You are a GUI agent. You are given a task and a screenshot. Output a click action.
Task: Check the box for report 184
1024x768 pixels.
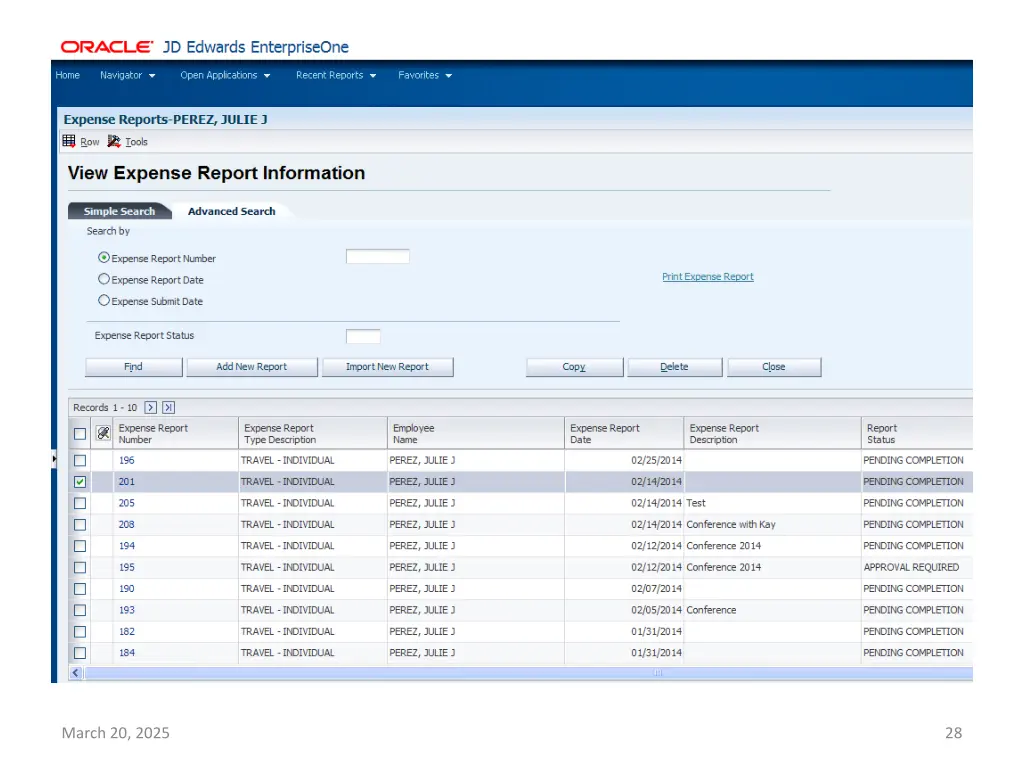pyautogui.click(x=80, y=653)
